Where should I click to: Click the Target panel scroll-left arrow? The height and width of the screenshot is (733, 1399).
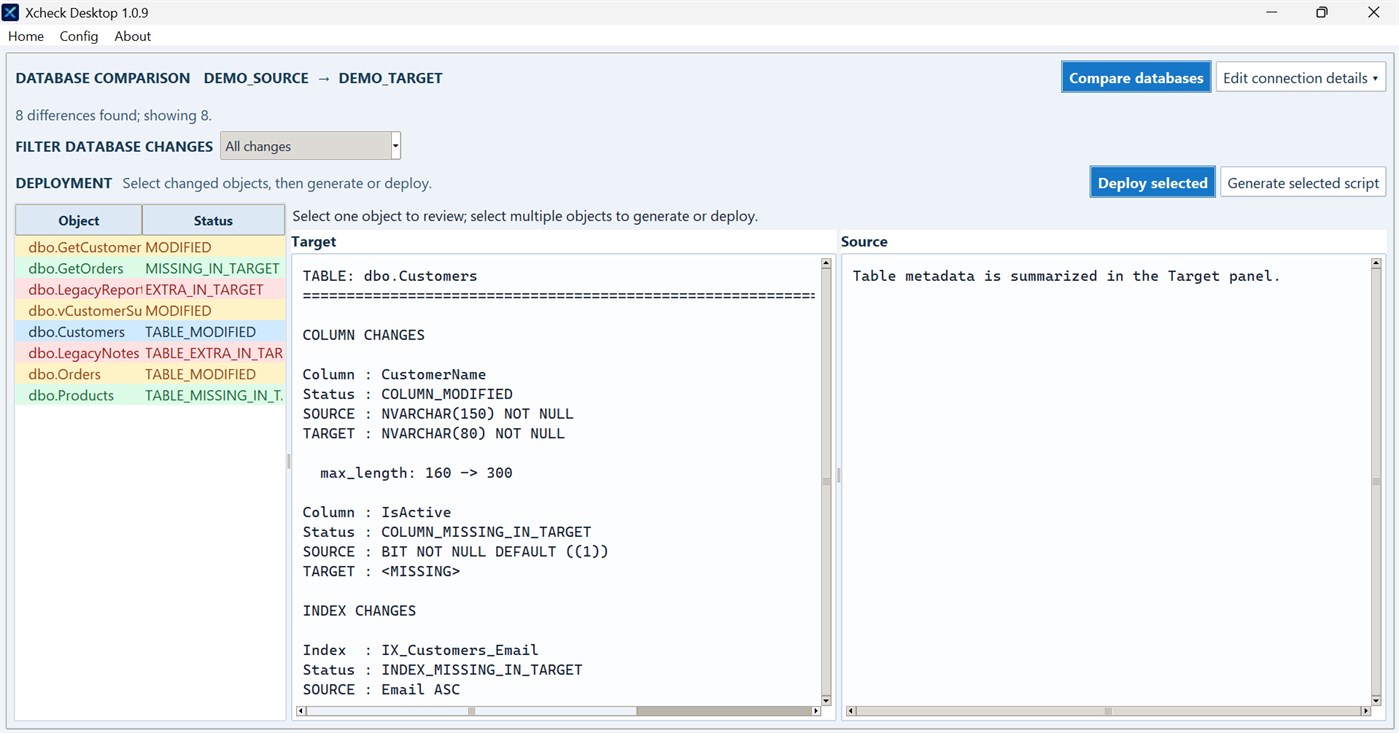pos(301,711)
